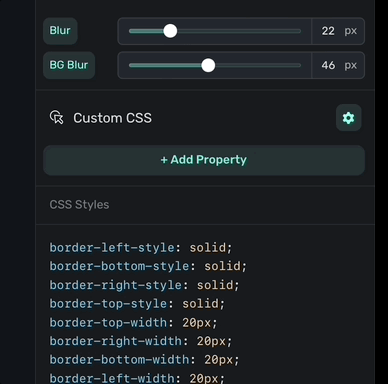Viewport: 388px width, 384px height.
Task: Click the px unit beside Blur value
Action: click(351, 31)
